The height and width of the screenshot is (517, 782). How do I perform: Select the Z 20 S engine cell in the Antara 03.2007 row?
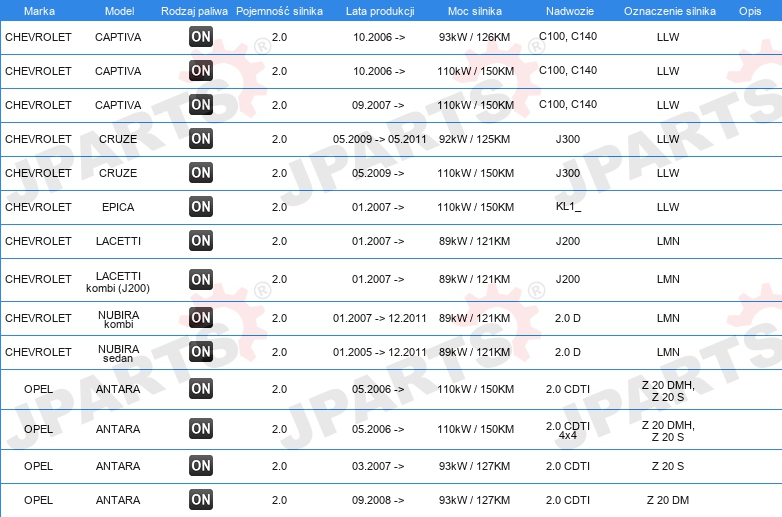pos(668,466)
